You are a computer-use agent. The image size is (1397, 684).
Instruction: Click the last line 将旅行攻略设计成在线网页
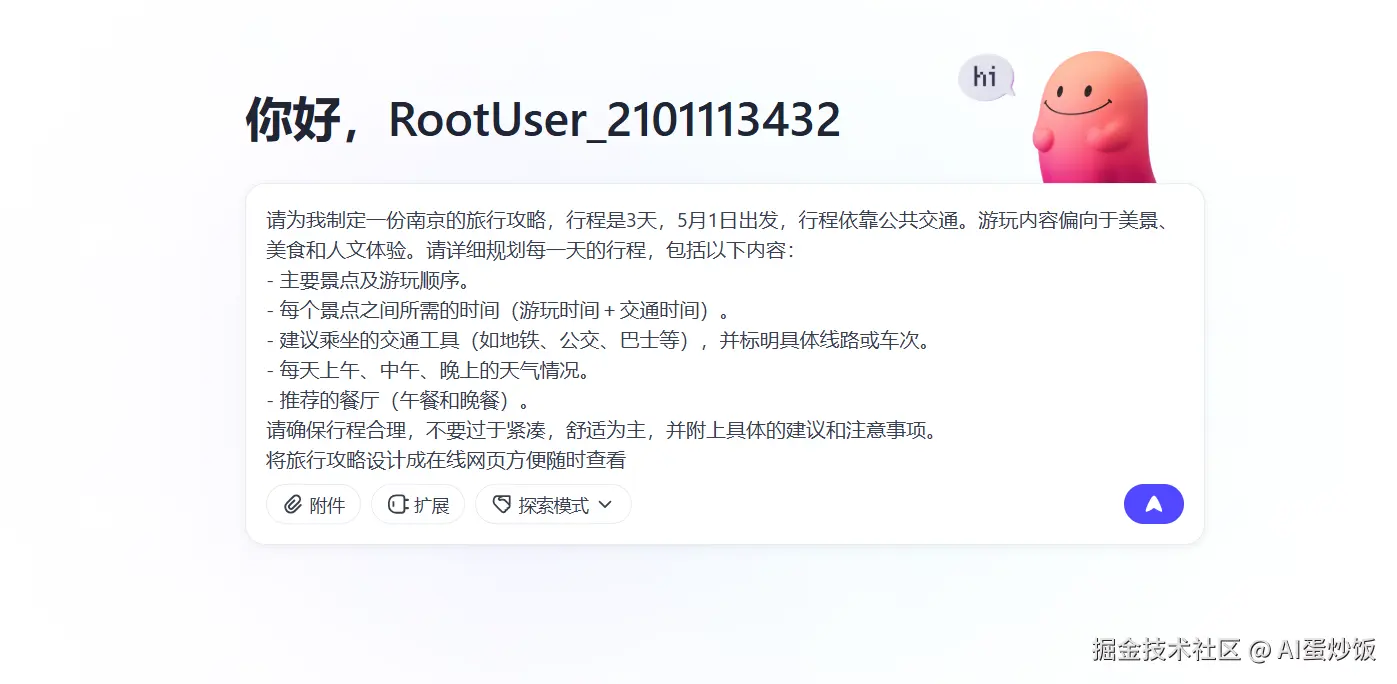click(446, 460)
